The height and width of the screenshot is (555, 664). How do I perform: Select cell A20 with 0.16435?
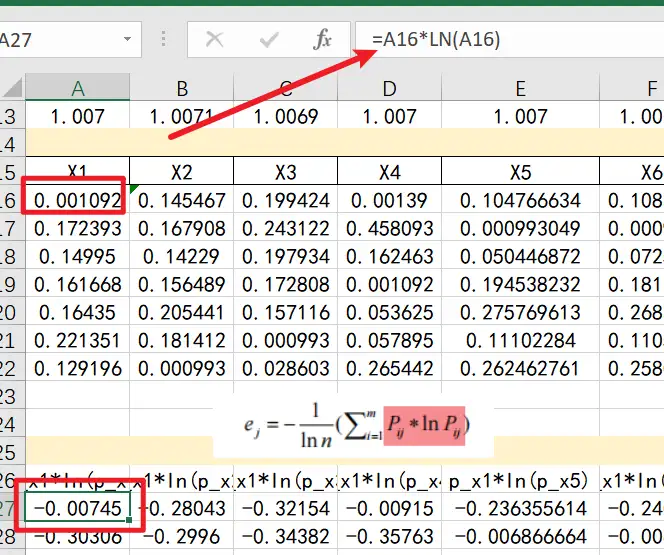[x=77, y=312]
